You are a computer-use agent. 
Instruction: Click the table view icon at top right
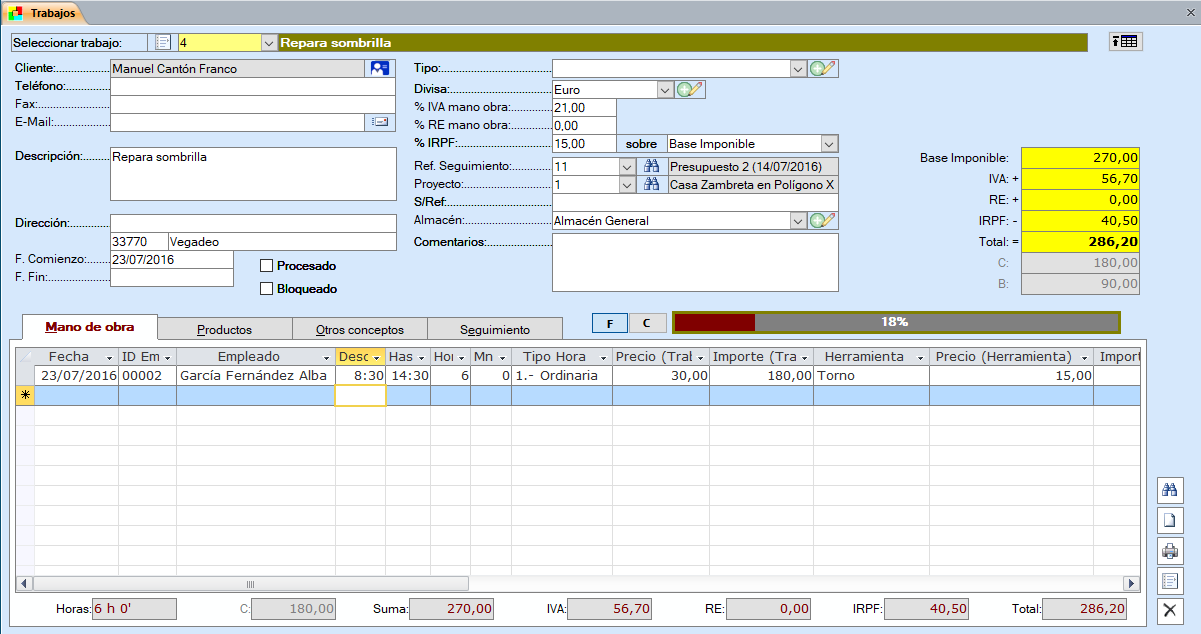[1125, 42]
